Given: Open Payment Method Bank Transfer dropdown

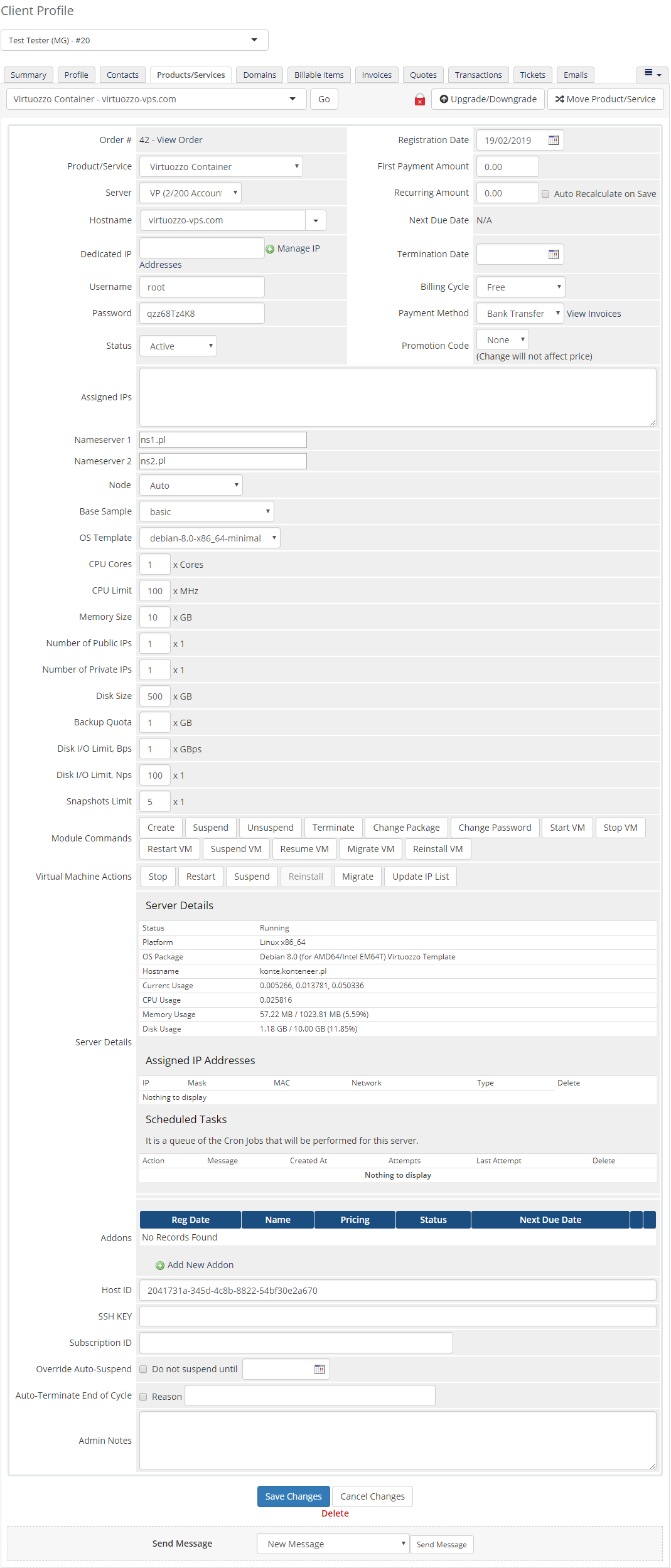Looking at the screenshot, I should pyautogui.click(x=520, y=313).
